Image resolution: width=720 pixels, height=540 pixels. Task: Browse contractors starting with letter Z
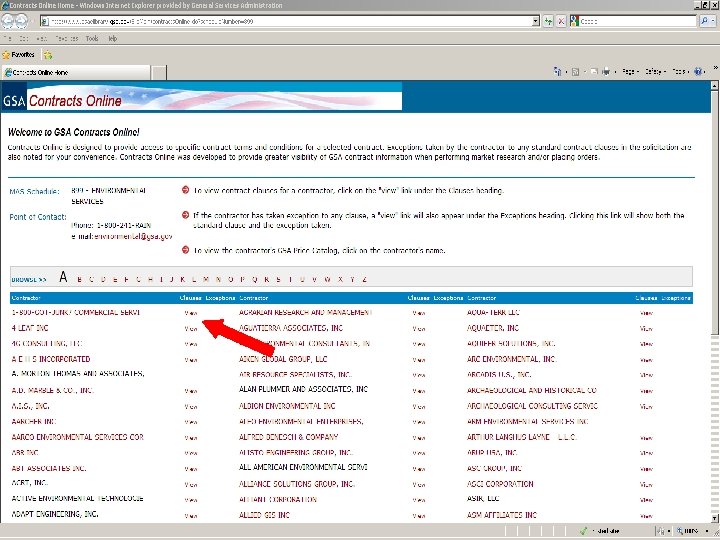click(x=365, y=279)
